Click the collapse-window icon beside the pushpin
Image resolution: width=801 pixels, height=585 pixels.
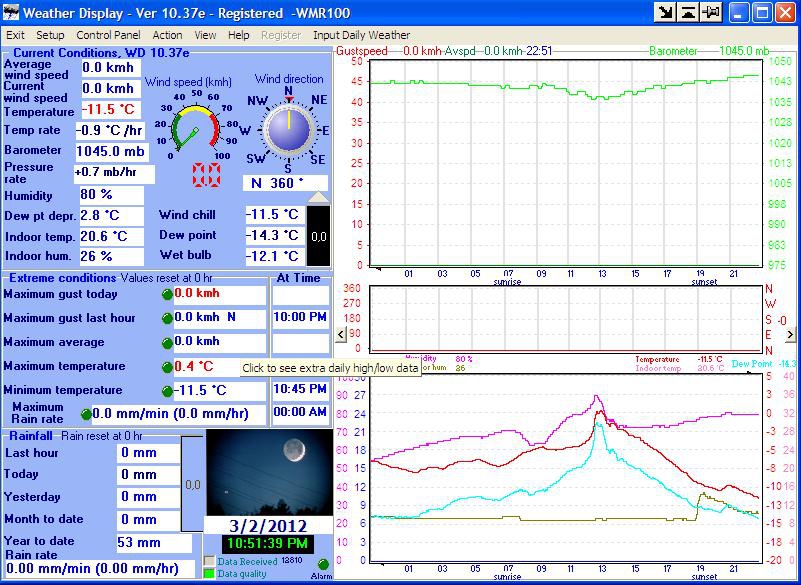point(689,13)
